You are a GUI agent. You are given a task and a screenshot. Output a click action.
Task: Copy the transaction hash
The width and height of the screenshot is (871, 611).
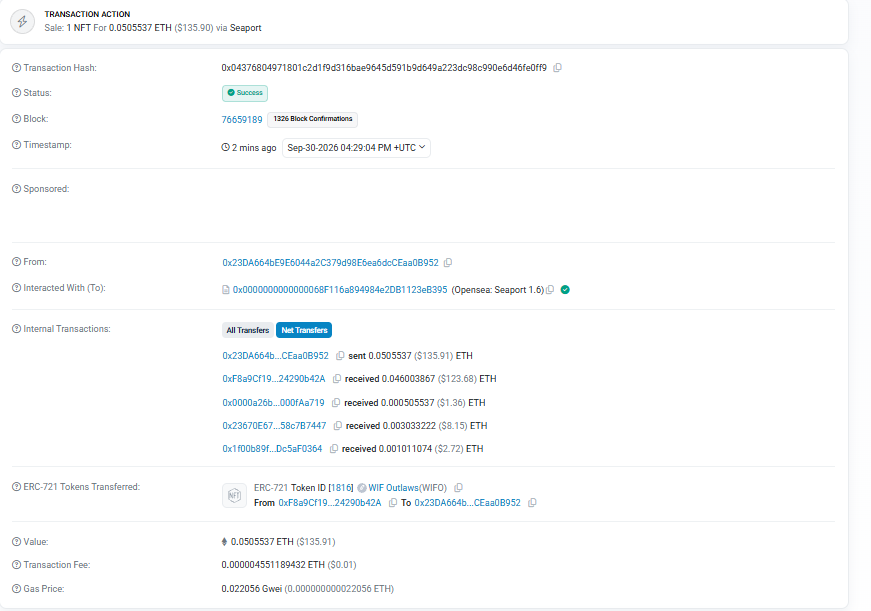coord(558,68)
